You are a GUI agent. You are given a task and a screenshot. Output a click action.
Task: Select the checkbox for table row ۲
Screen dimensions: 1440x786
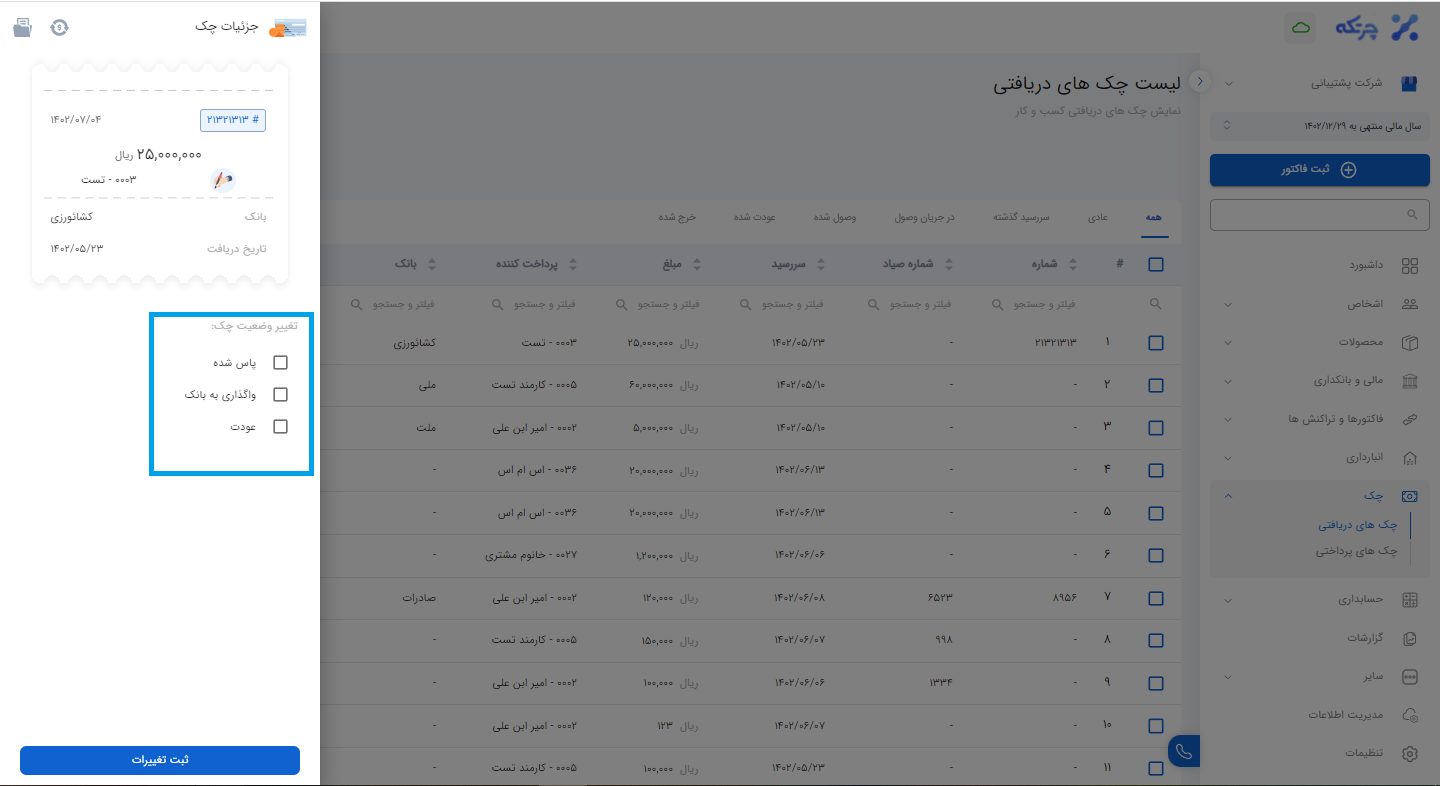click(x=1156, y=385)
